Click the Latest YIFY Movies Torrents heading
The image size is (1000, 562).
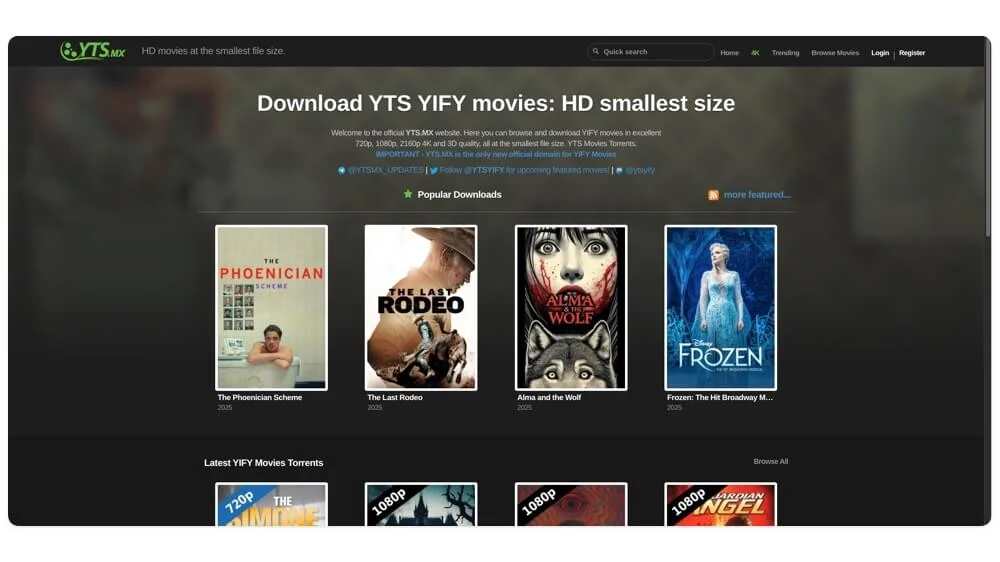click(263, 462)
